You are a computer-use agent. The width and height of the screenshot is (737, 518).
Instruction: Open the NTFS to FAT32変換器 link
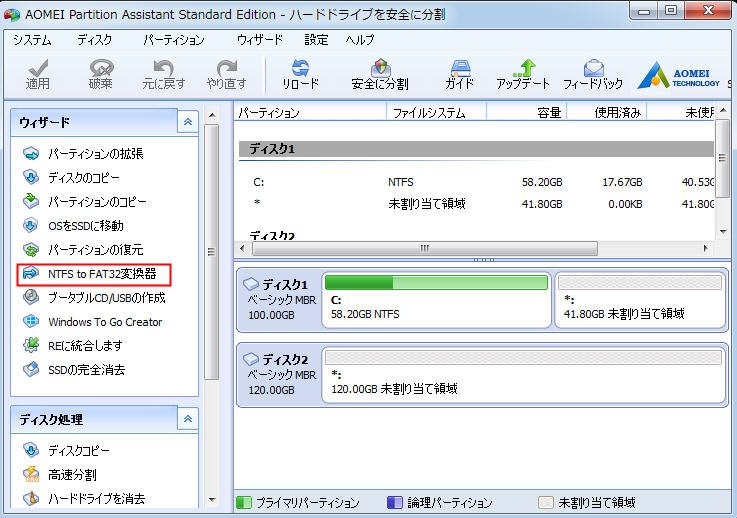click(102, 274)
